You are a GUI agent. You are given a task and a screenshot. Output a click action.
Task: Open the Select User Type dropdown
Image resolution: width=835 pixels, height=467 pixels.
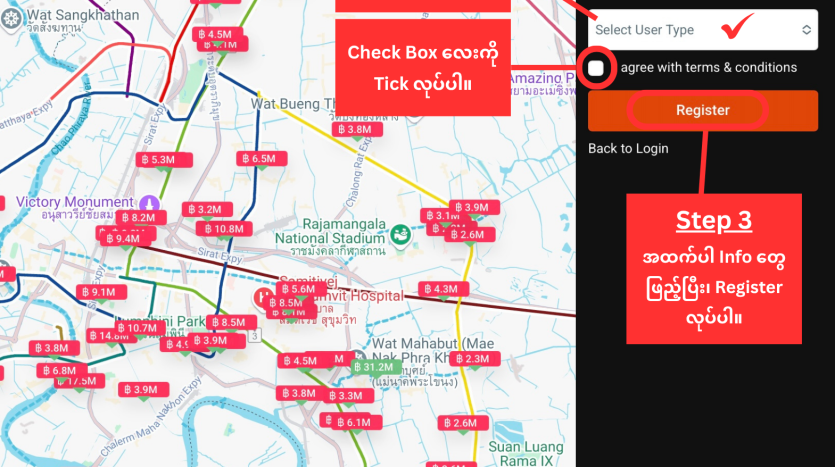(x=702, y=30)
